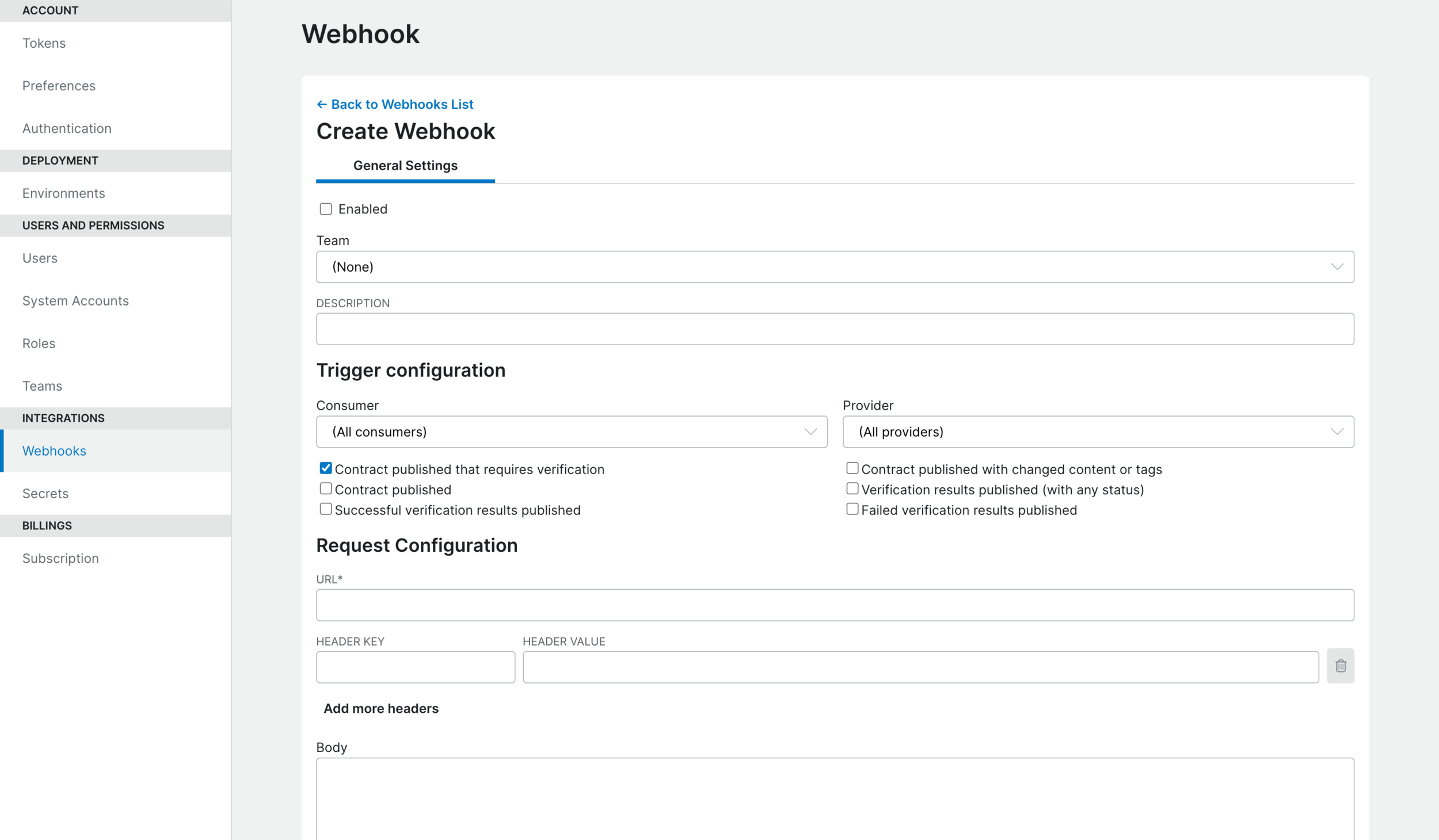Navigate to Subscription billing

60,558
